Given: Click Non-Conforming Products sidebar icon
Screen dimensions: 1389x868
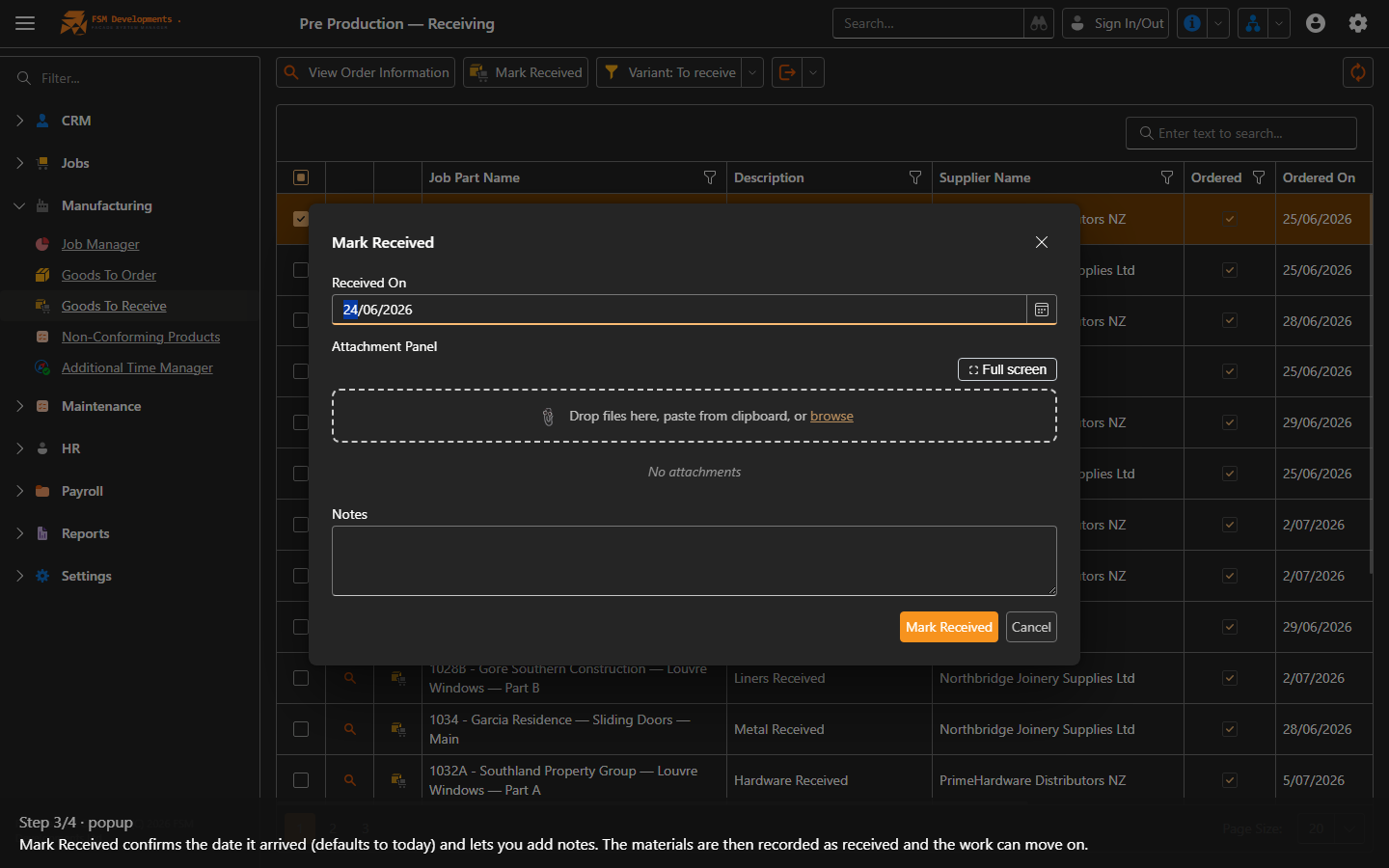Looking at the screenshot, I should coord(42,337).
